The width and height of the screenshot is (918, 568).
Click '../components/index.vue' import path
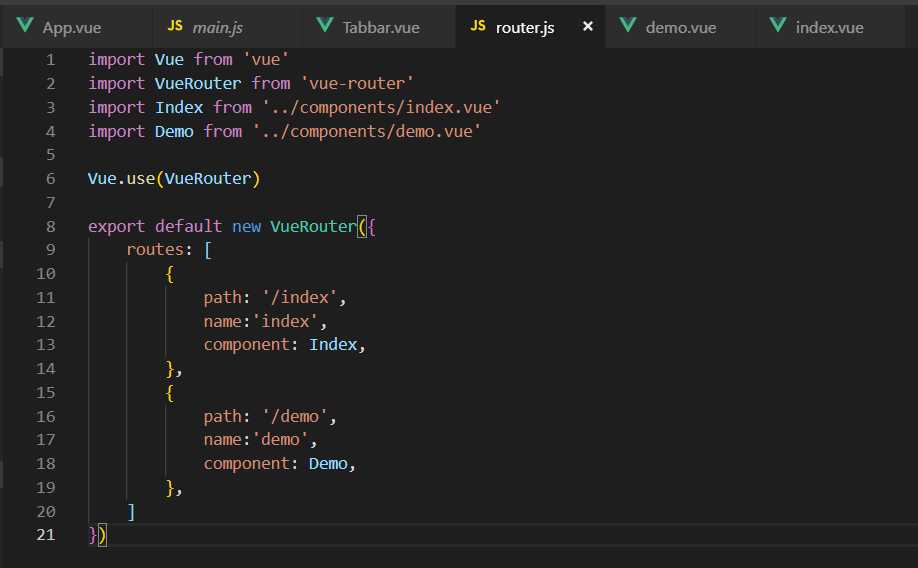coord(381,108)
